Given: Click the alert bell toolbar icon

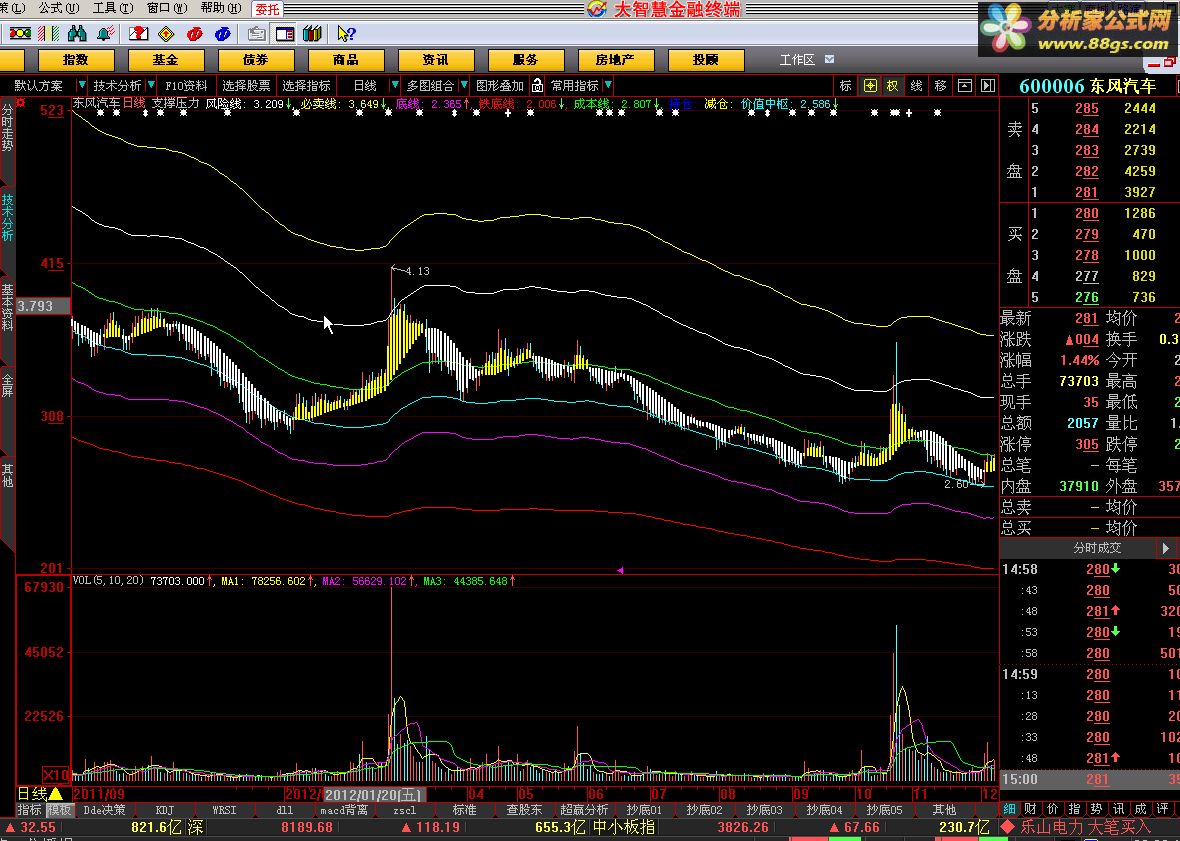Looking at the screenshot, I should point(106,34).
